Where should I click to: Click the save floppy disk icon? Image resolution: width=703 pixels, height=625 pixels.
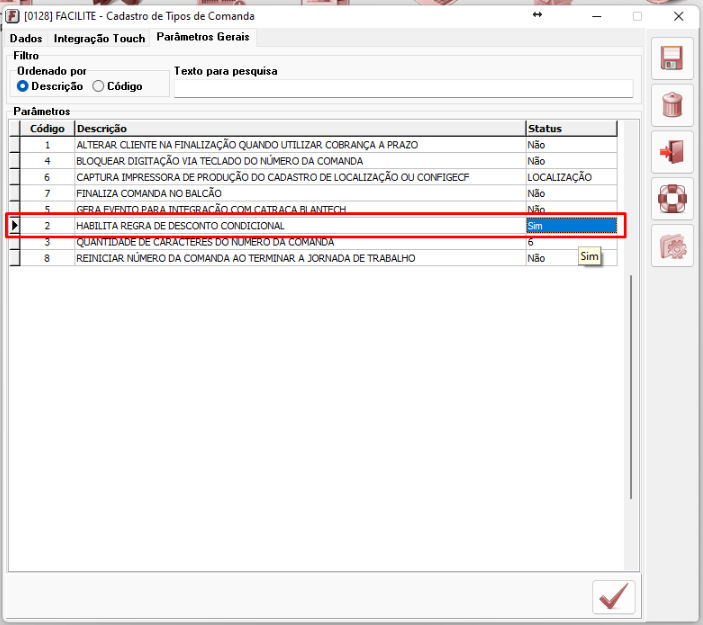coord(672,58)
